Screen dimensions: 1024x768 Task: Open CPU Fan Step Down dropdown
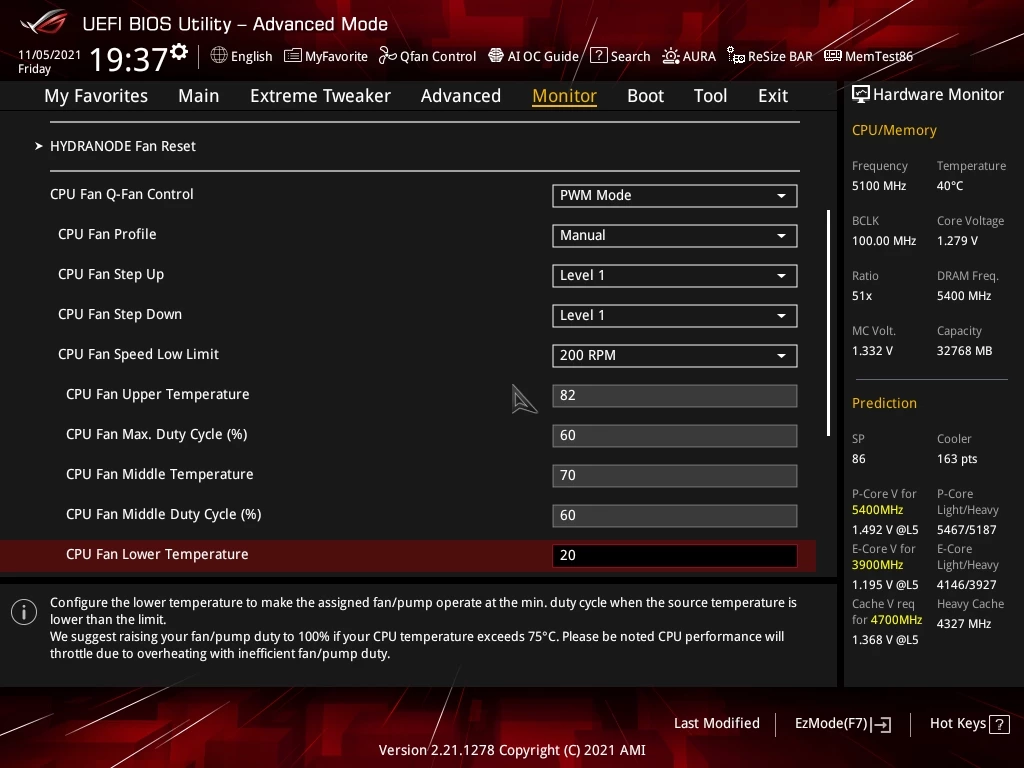[x=675, y=315]
